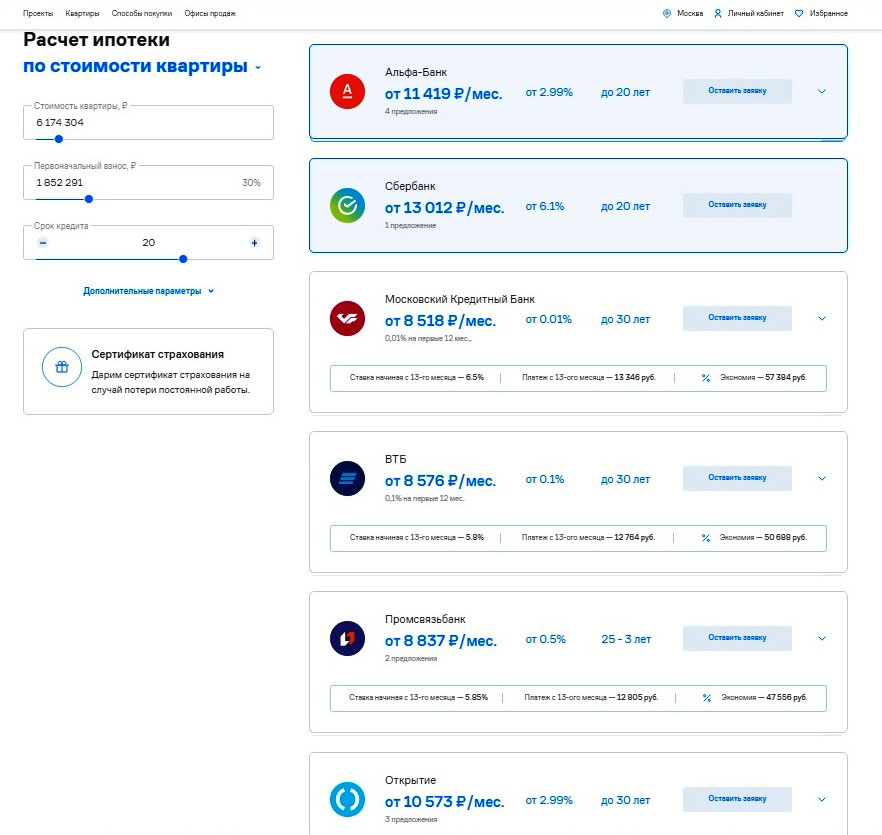Click 'Экономия — 57 384 руб.' text

tap(763, 378)
